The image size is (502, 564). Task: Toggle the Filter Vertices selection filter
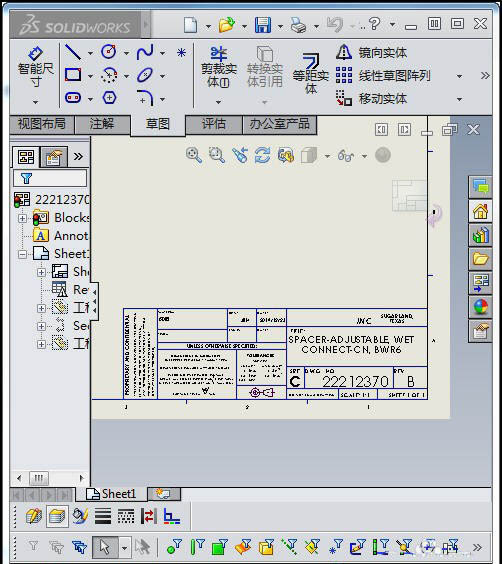174,546
